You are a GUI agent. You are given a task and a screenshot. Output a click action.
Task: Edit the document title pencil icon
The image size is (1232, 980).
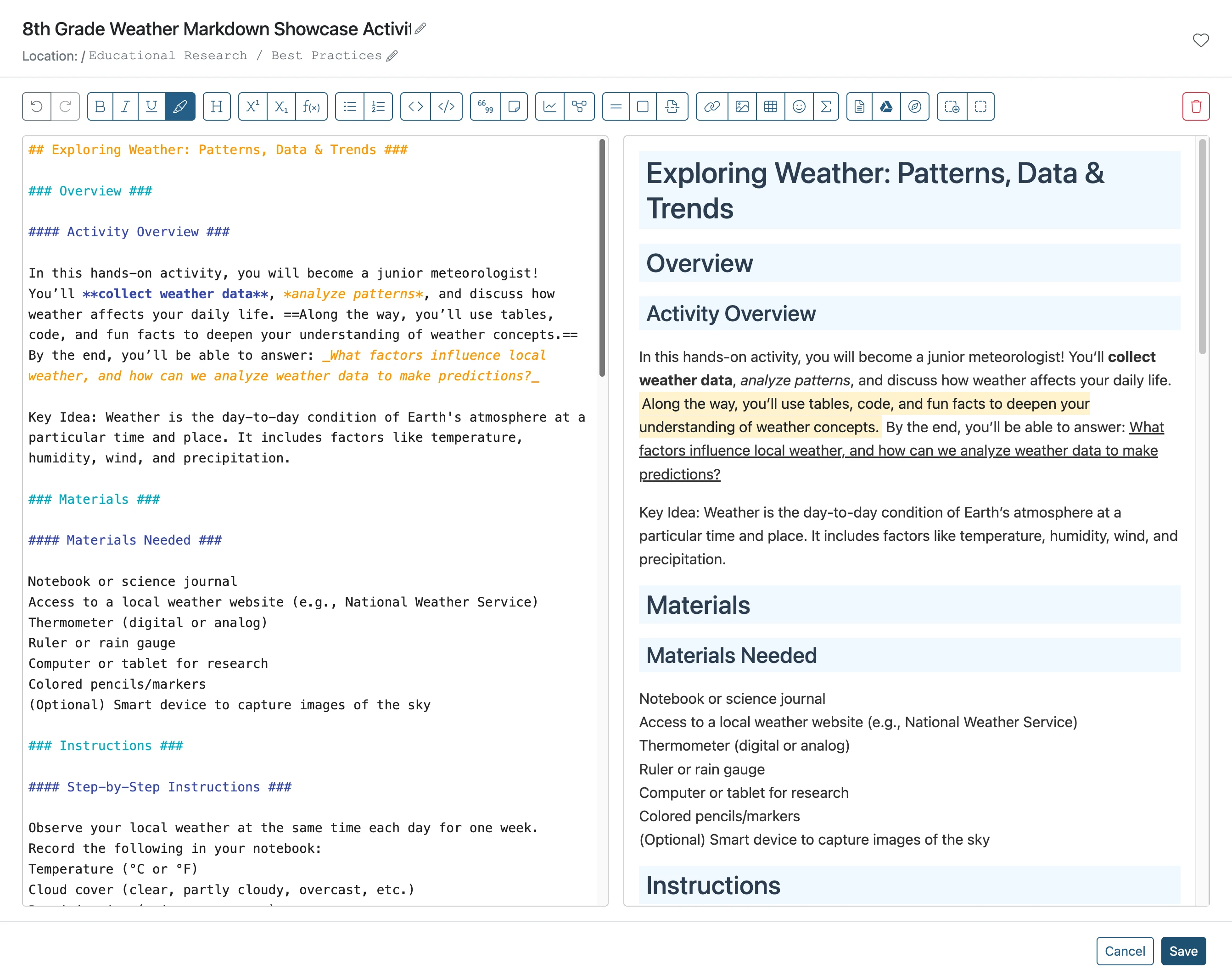click(420, 28)
